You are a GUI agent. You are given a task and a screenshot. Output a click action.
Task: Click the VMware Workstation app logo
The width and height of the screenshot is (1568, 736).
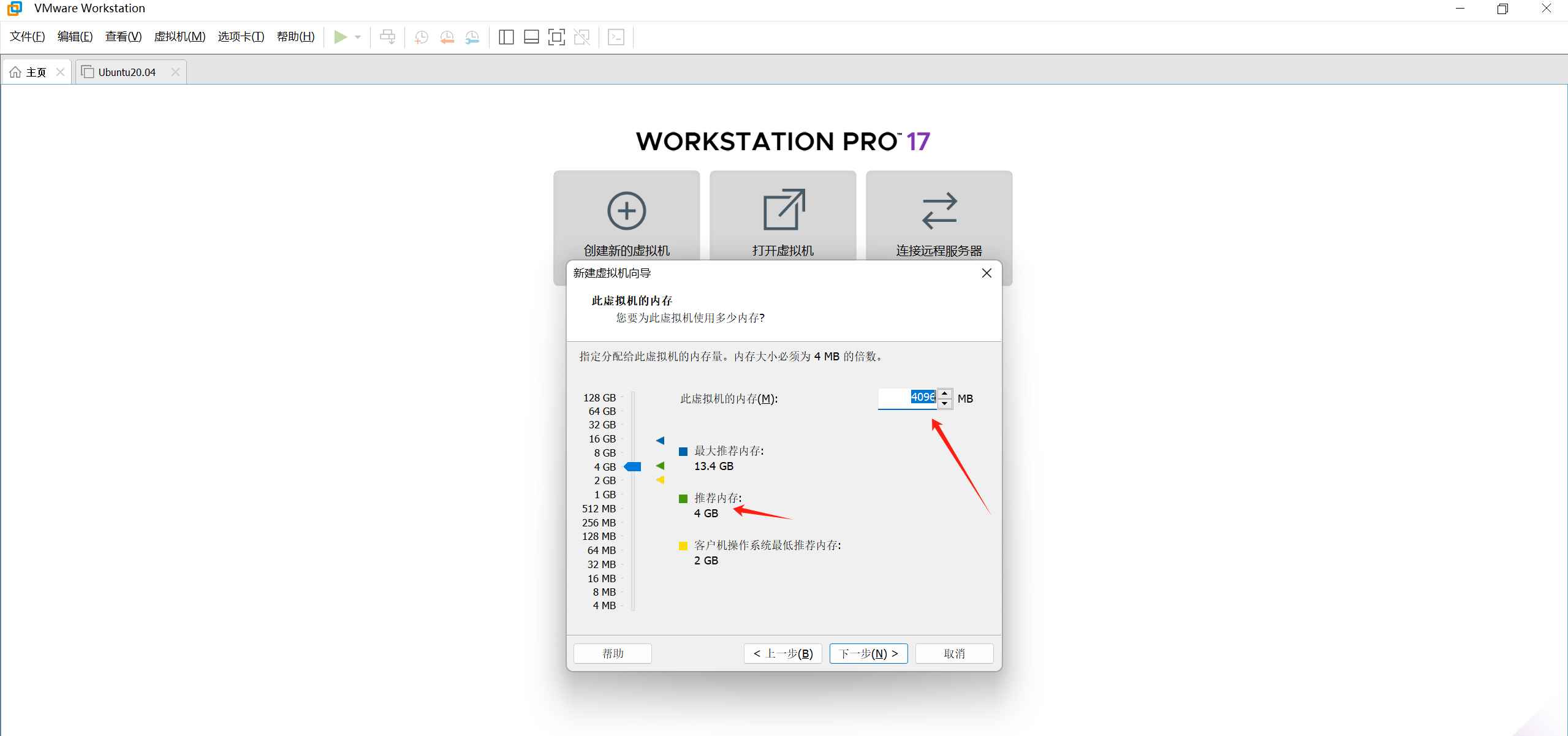15,8
